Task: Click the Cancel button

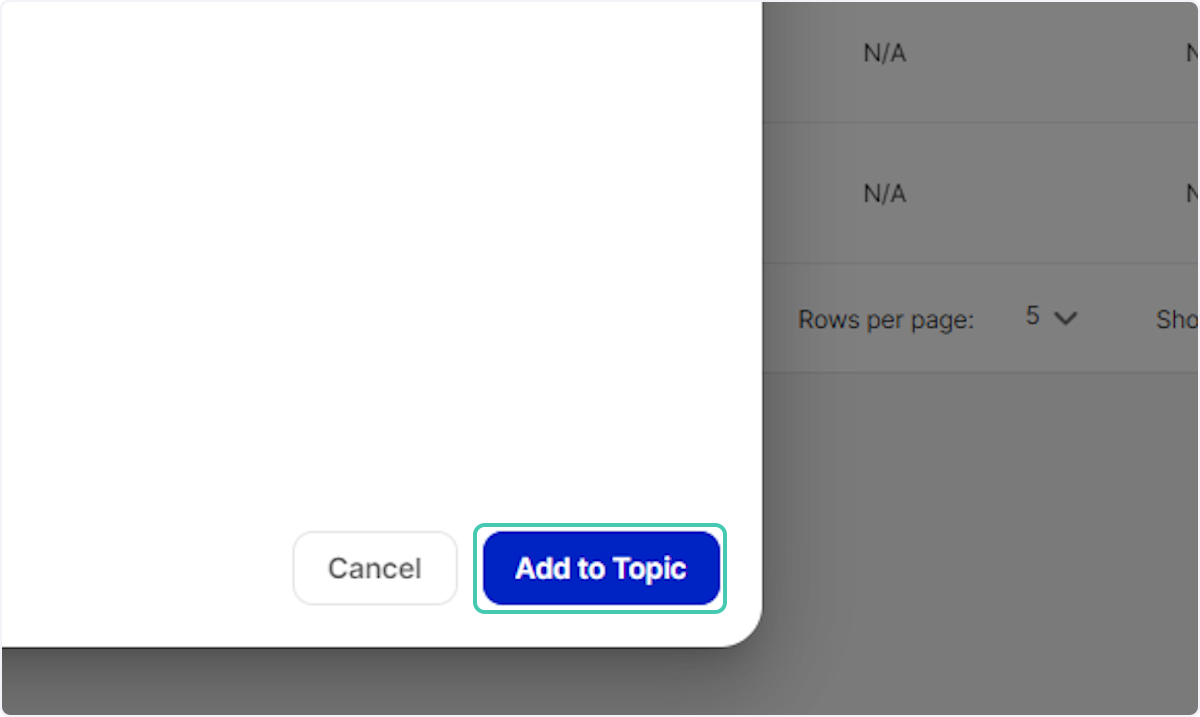Action: (375, 568)
